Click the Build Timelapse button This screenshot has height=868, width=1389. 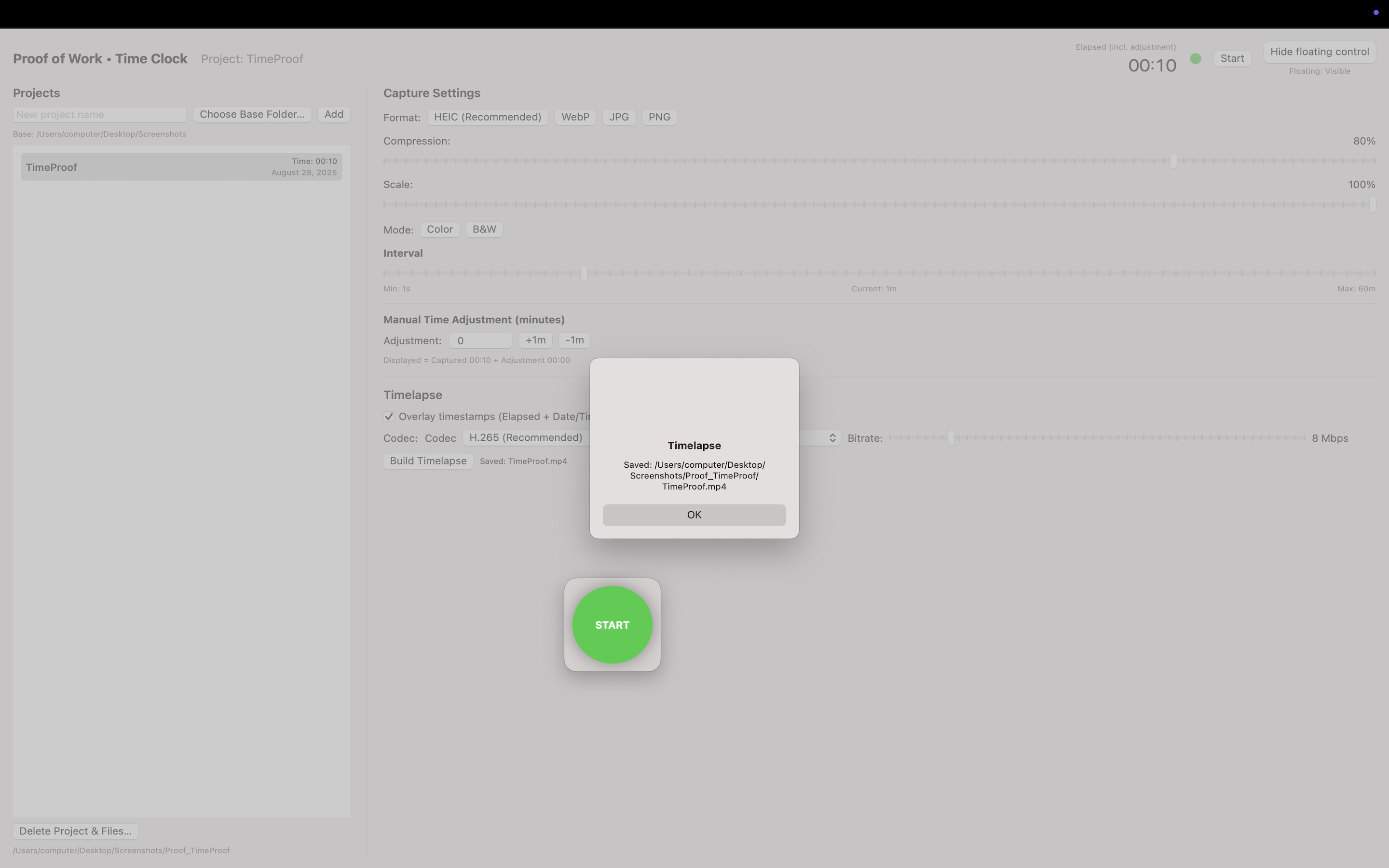pos(428,461)
